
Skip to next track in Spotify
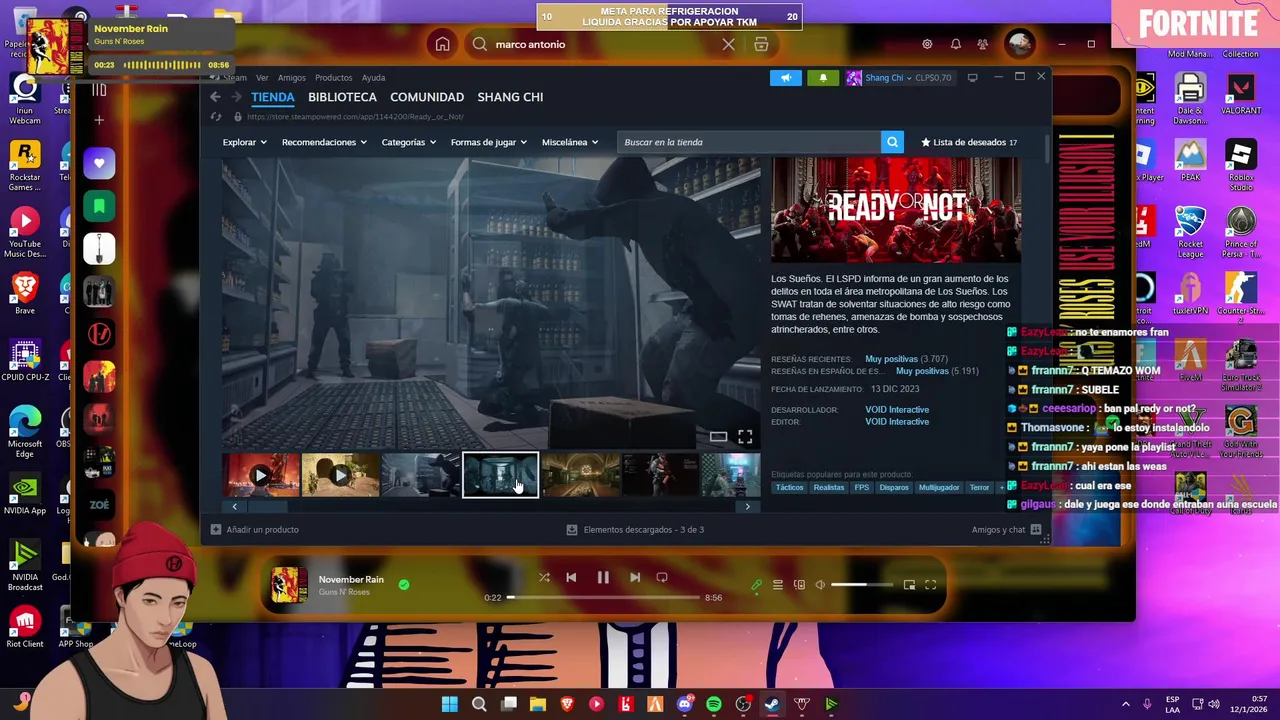coord(635,577)
